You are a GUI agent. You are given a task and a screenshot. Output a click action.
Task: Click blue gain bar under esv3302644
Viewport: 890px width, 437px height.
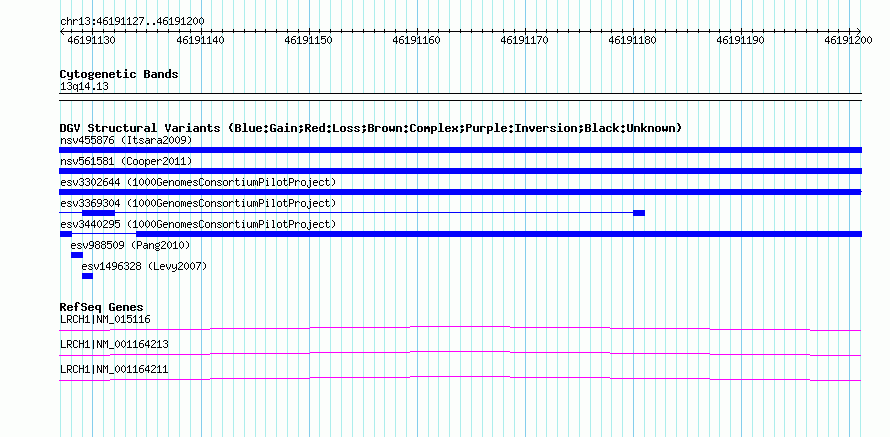tap(460, 192)
